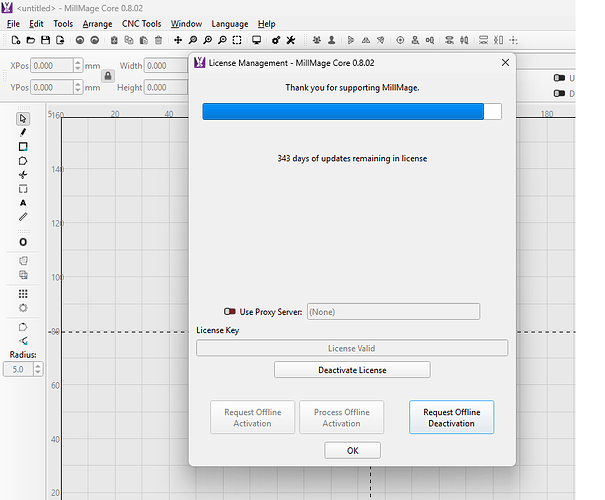Open the Tools menu
Screen dimensions: 605x500
[63, 24]
